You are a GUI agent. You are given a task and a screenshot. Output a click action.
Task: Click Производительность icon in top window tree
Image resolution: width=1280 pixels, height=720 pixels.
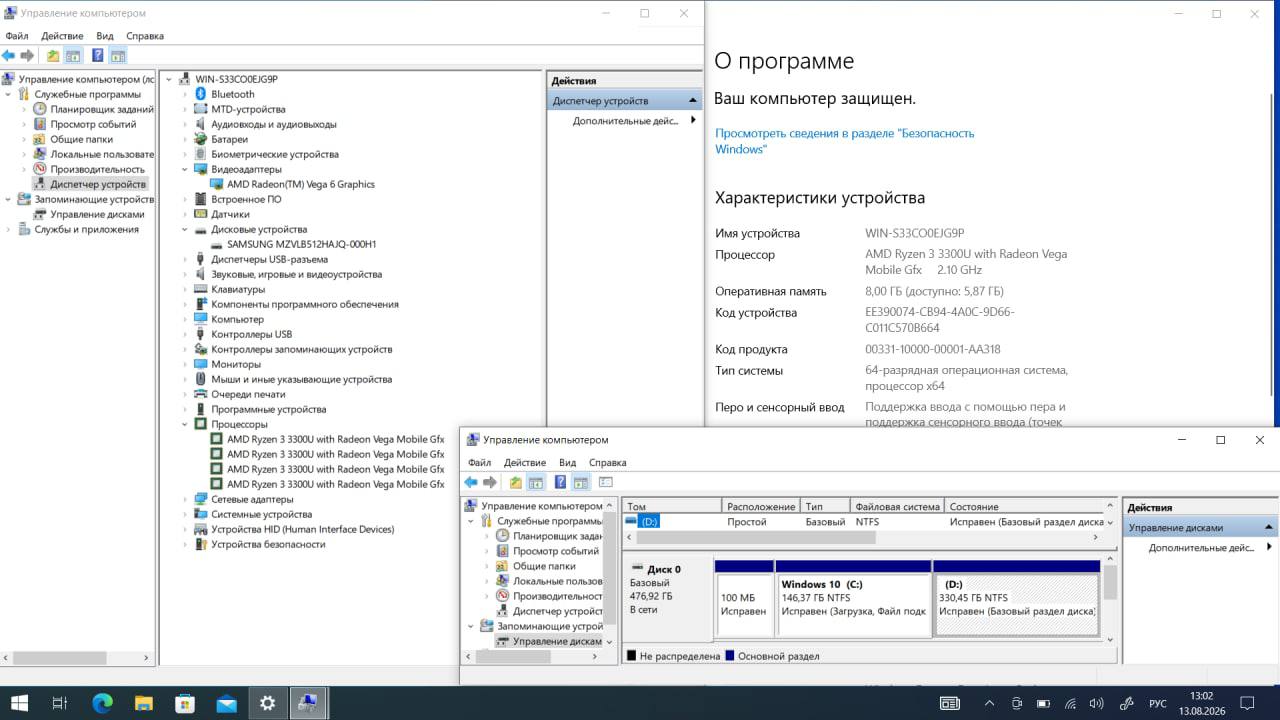tap(40, 169)
